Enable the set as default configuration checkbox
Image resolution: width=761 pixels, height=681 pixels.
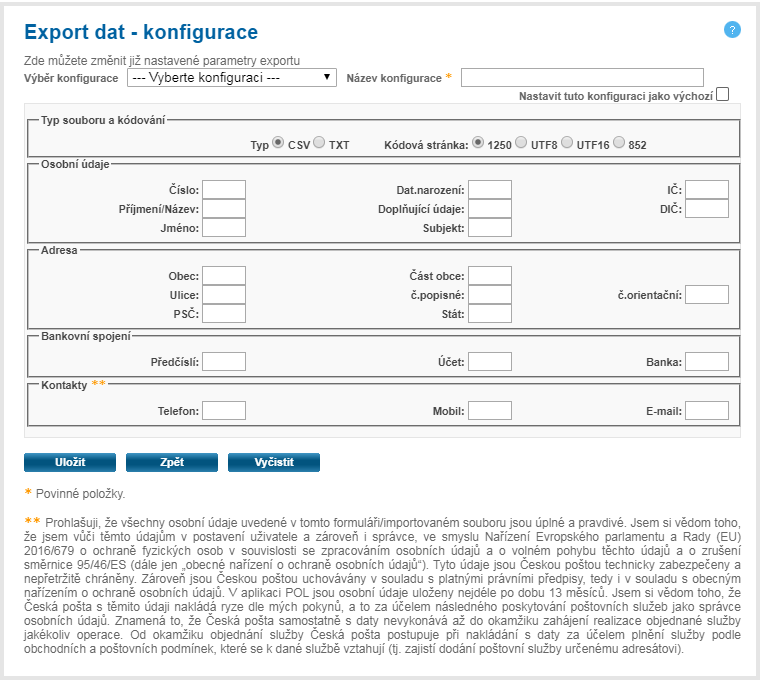pos(722,94)
